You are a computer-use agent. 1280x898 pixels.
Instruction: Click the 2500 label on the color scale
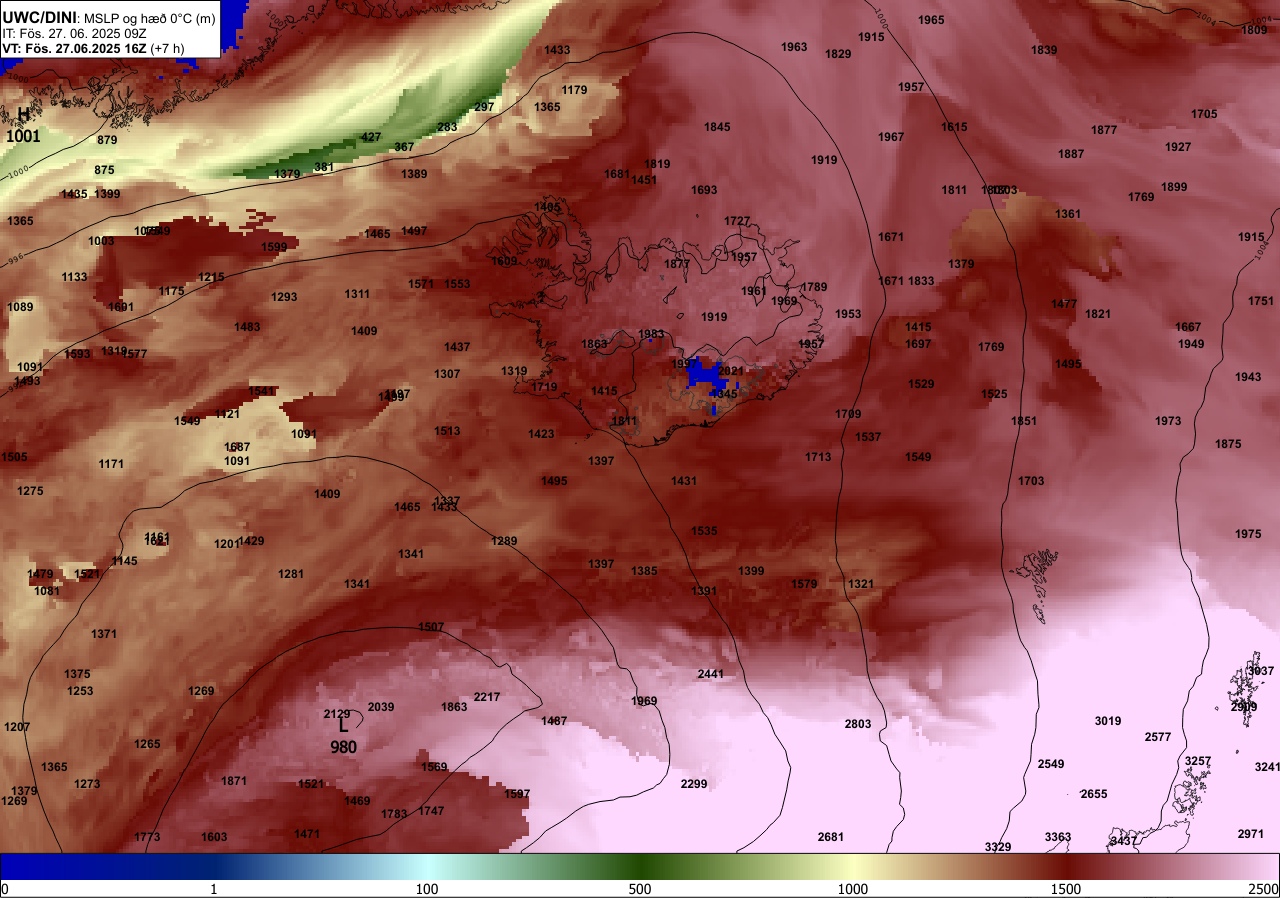pos(1264,889)
